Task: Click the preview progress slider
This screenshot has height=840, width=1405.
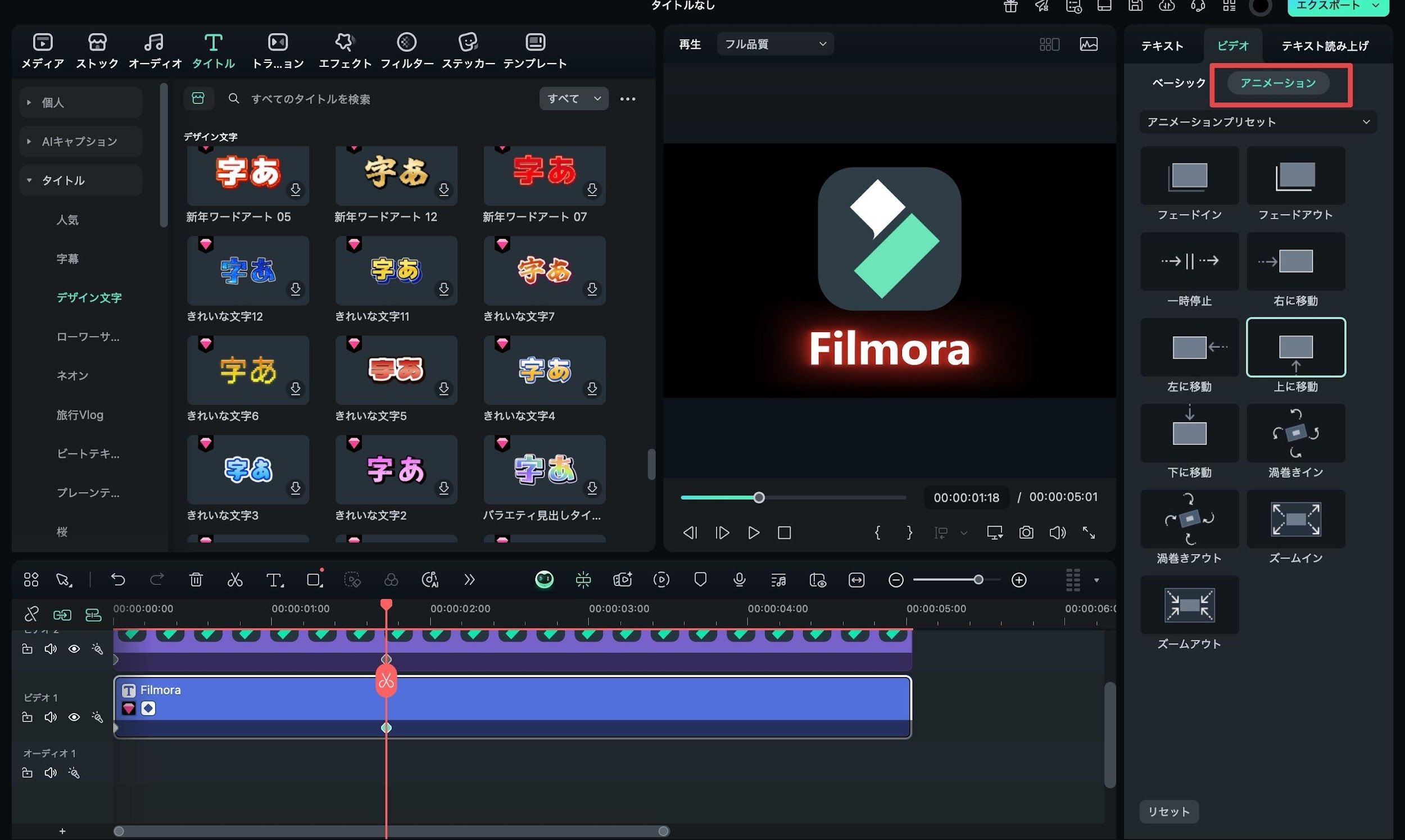Action: point(793,498)
